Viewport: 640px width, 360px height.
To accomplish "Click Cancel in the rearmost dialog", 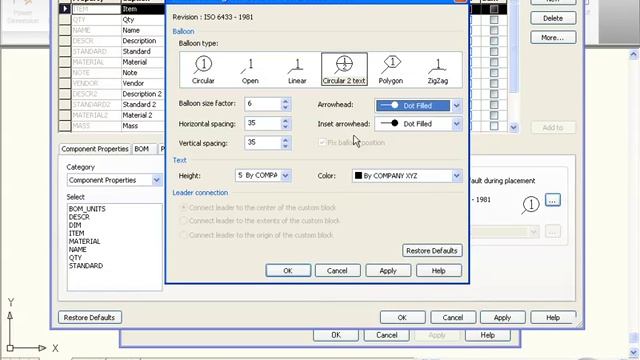I will 387,335.
